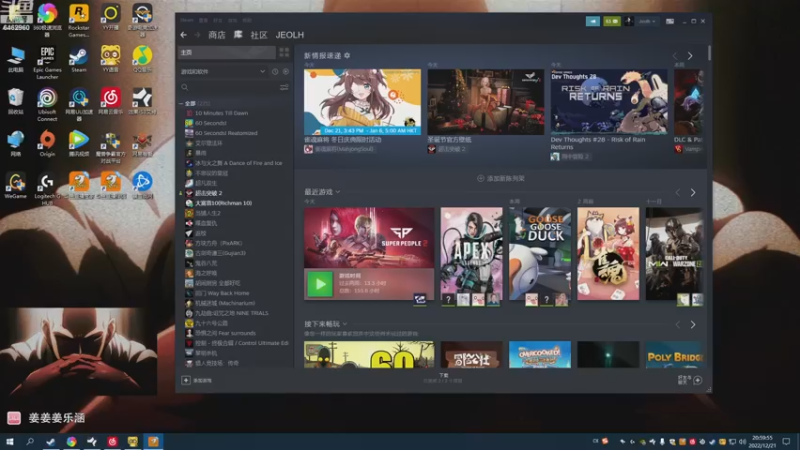Click the user avatar in the title bar
Screen dimensions: 800x450
(629, 21)
